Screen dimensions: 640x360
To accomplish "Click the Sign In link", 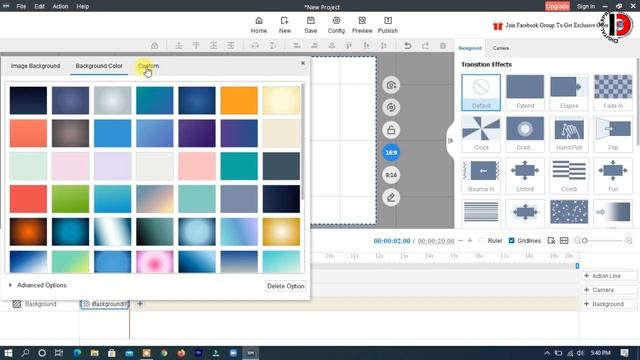I will [x=586, y=7].
